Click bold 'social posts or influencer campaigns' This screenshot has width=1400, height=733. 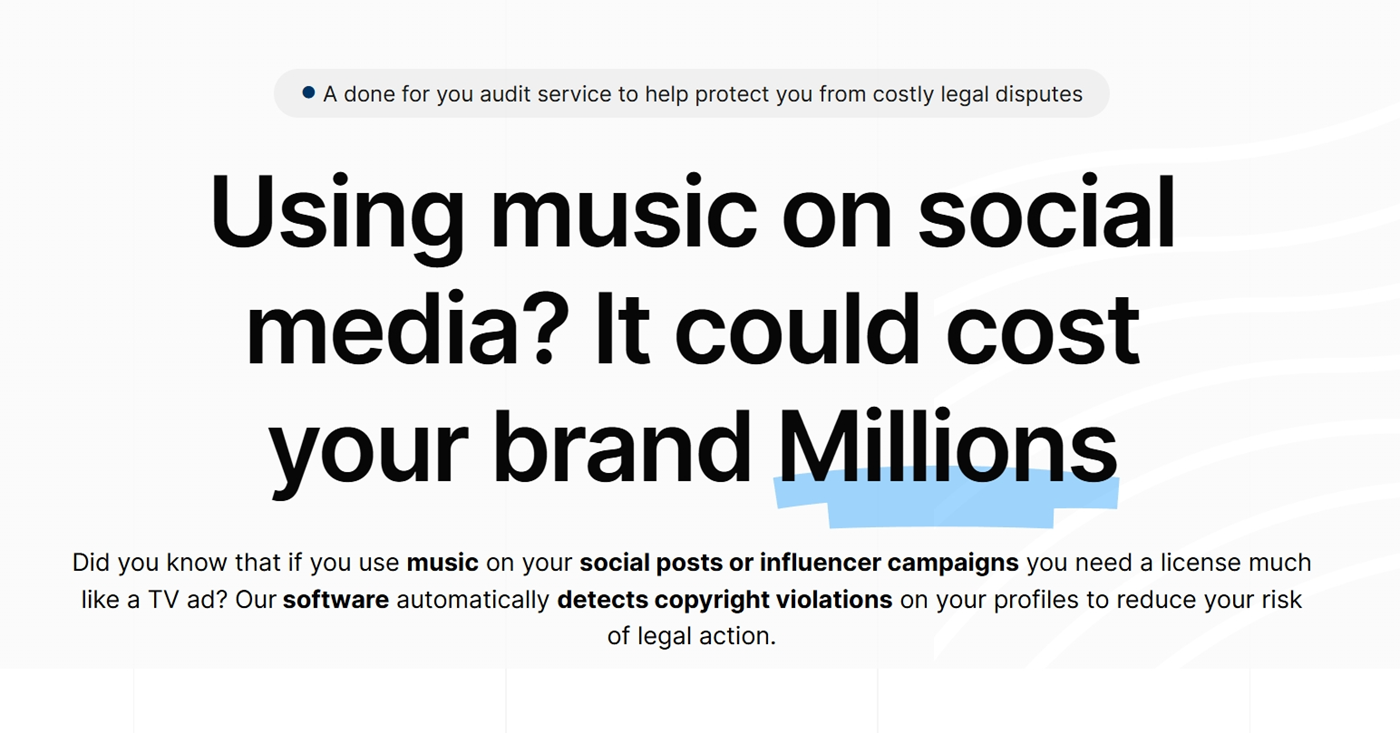pos(799,563)
